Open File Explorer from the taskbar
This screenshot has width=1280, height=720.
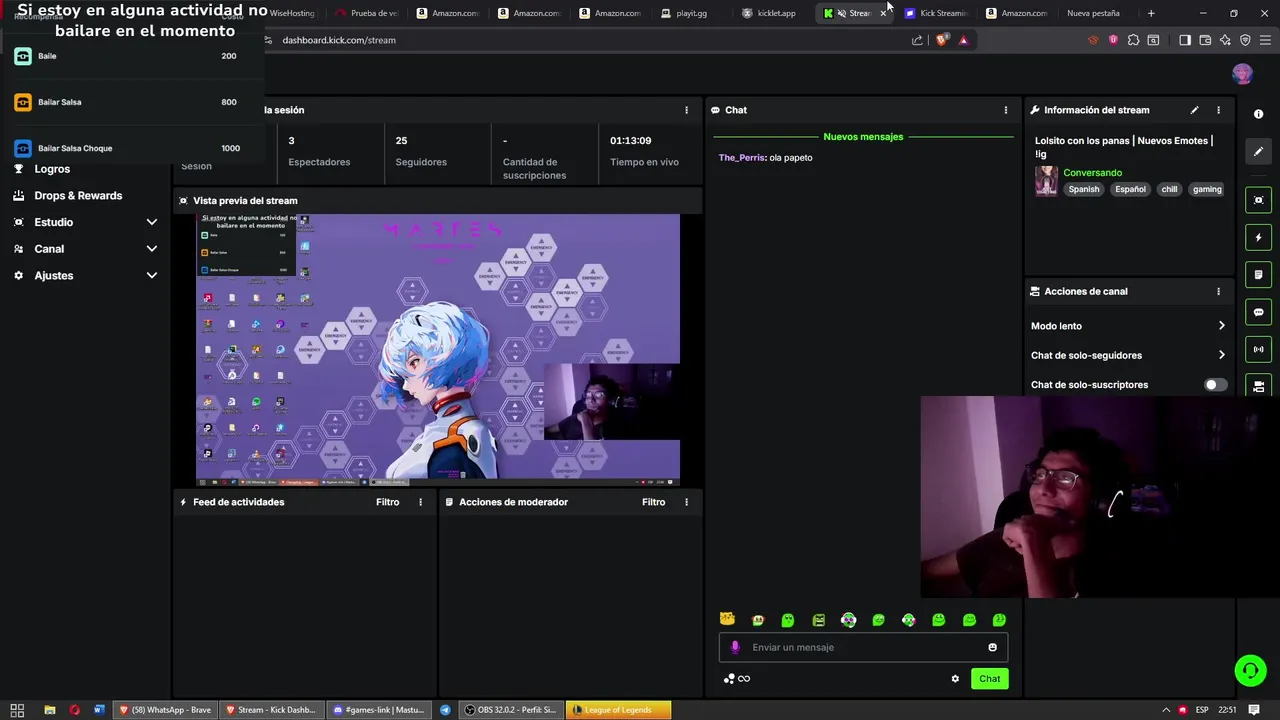pyautogui.click(x=49, y=710)
